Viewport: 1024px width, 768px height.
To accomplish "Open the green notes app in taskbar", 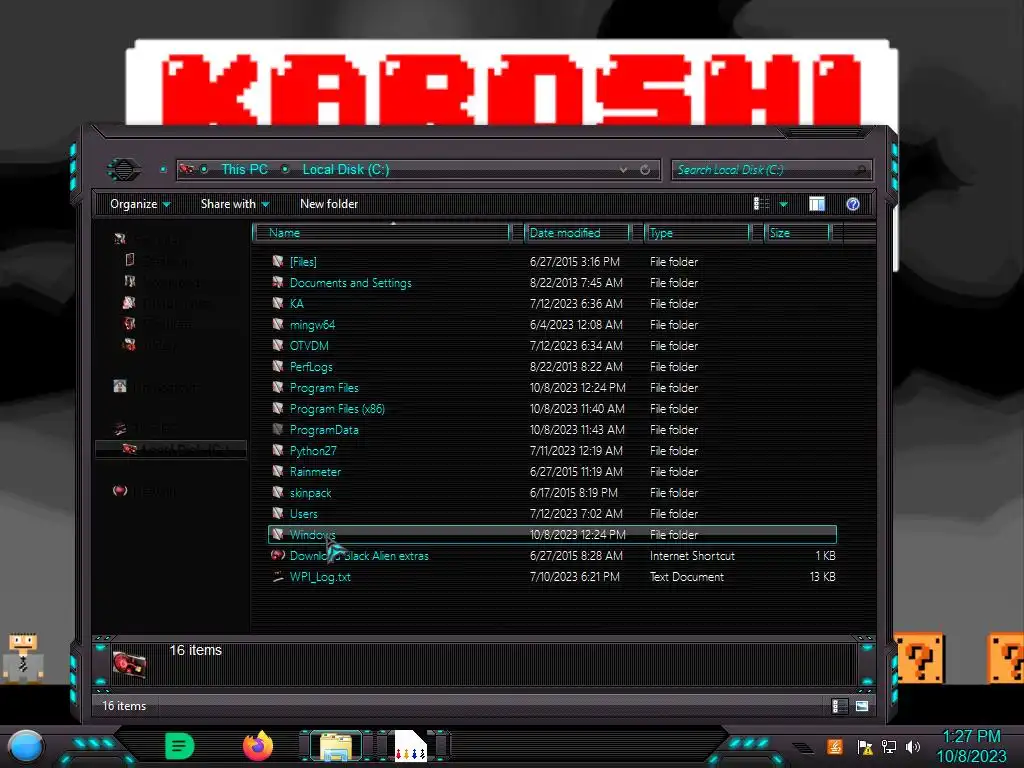I will pyautogui.click(x=180, y=746).
